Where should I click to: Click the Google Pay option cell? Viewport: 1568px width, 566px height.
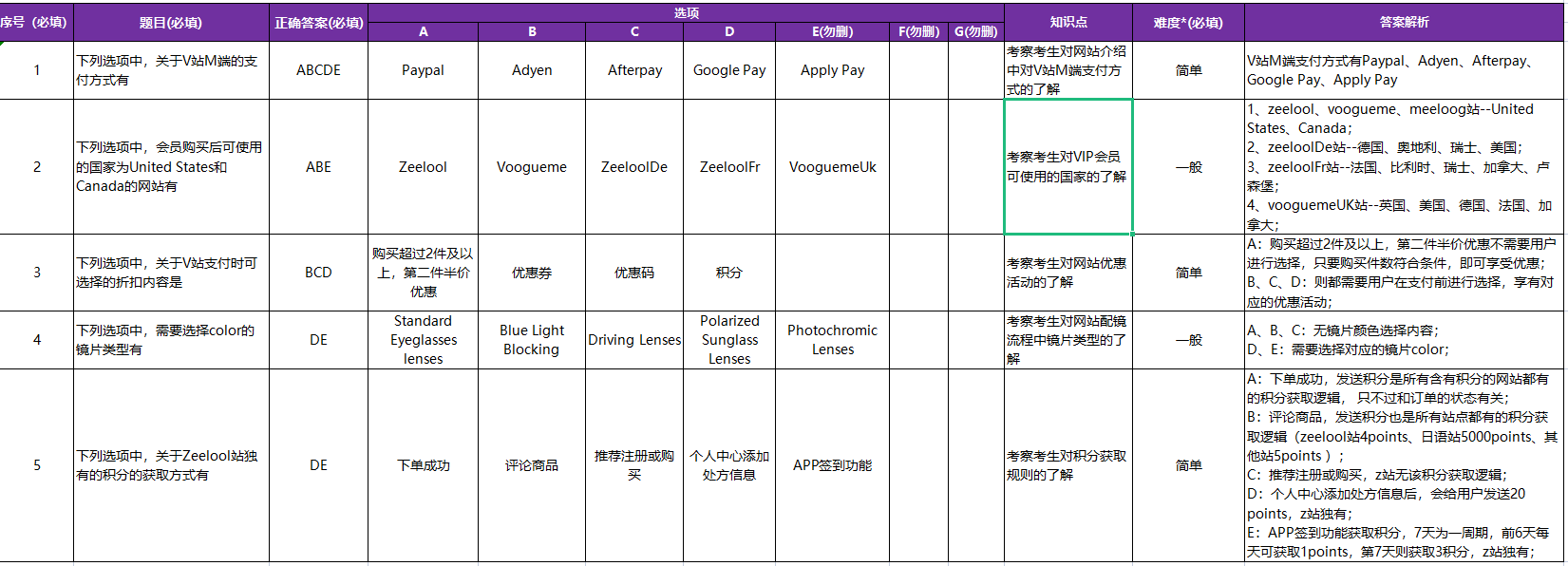point(729,70)
